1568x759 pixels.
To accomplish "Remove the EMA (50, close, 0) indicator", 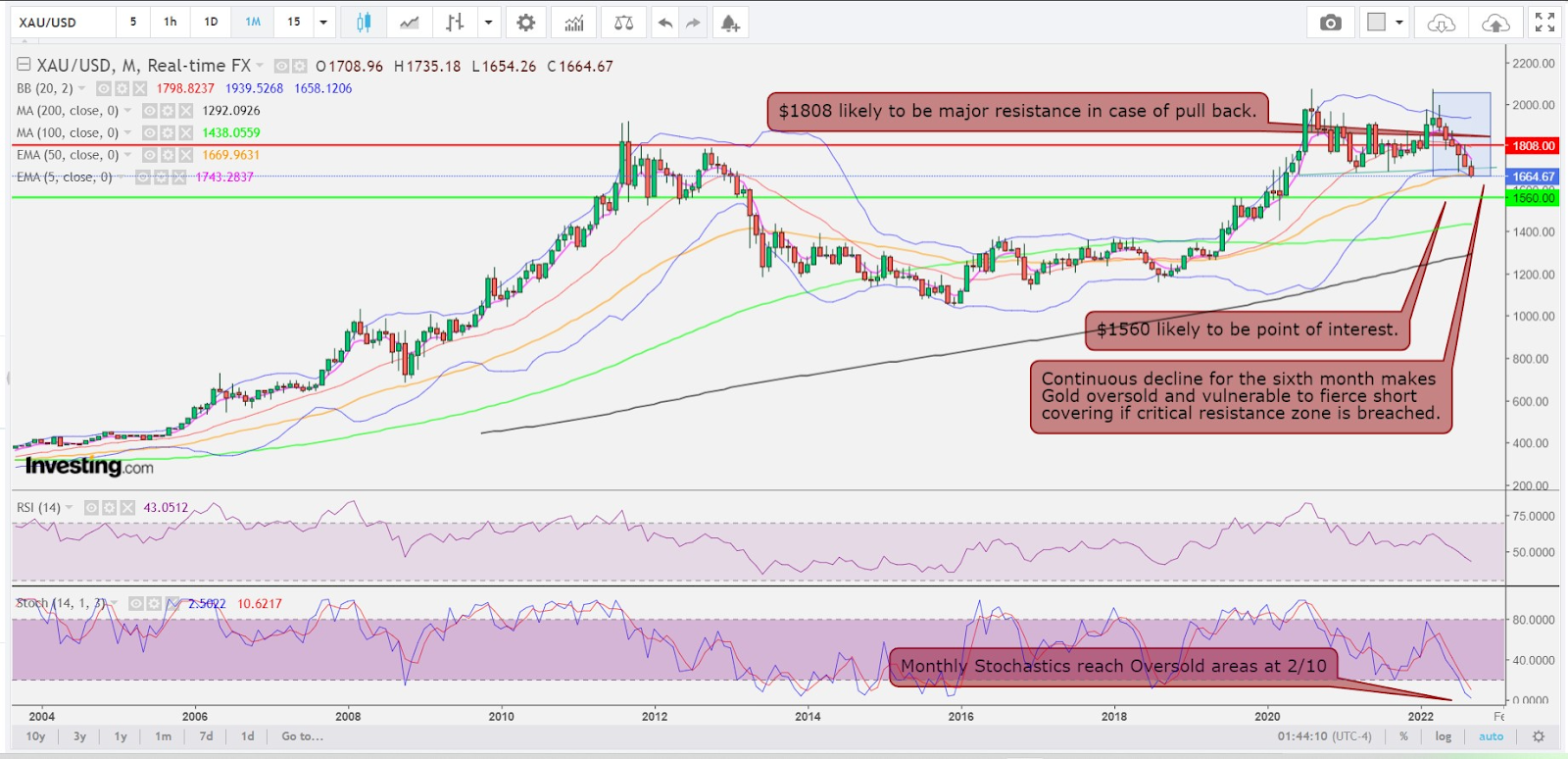I will tap(186, 155).
